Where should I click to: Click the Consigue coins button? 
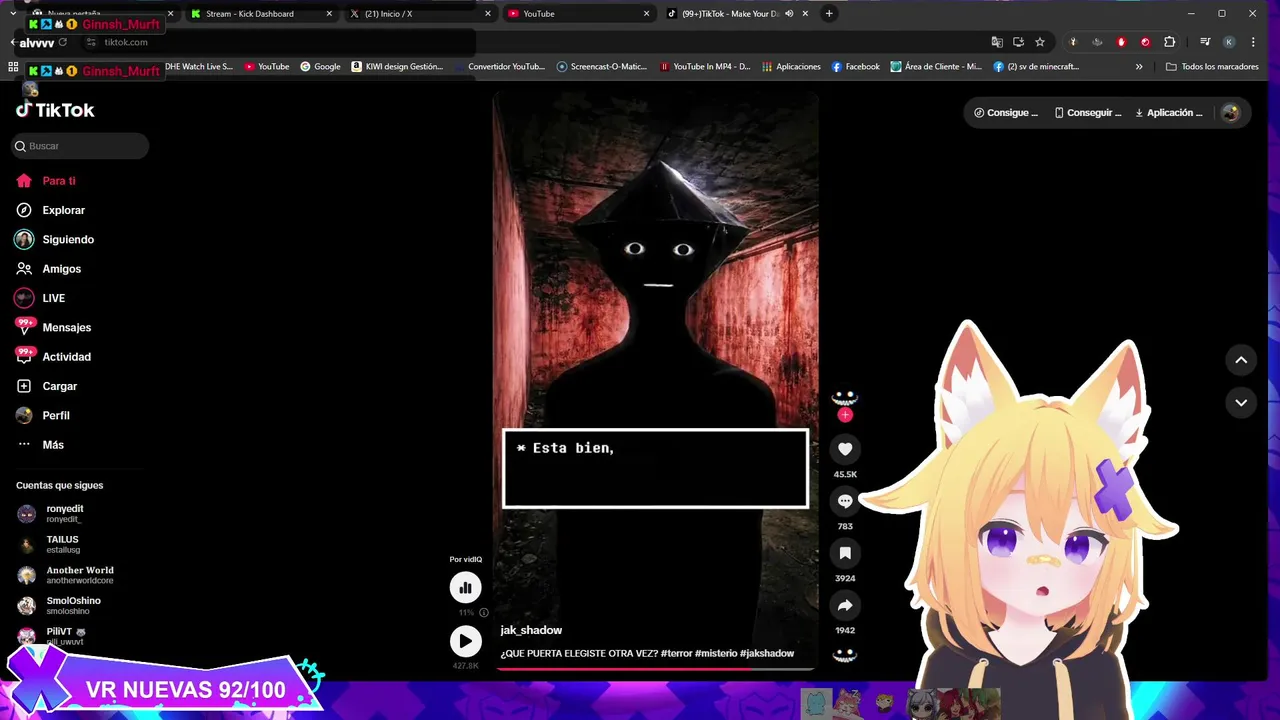1006,113
